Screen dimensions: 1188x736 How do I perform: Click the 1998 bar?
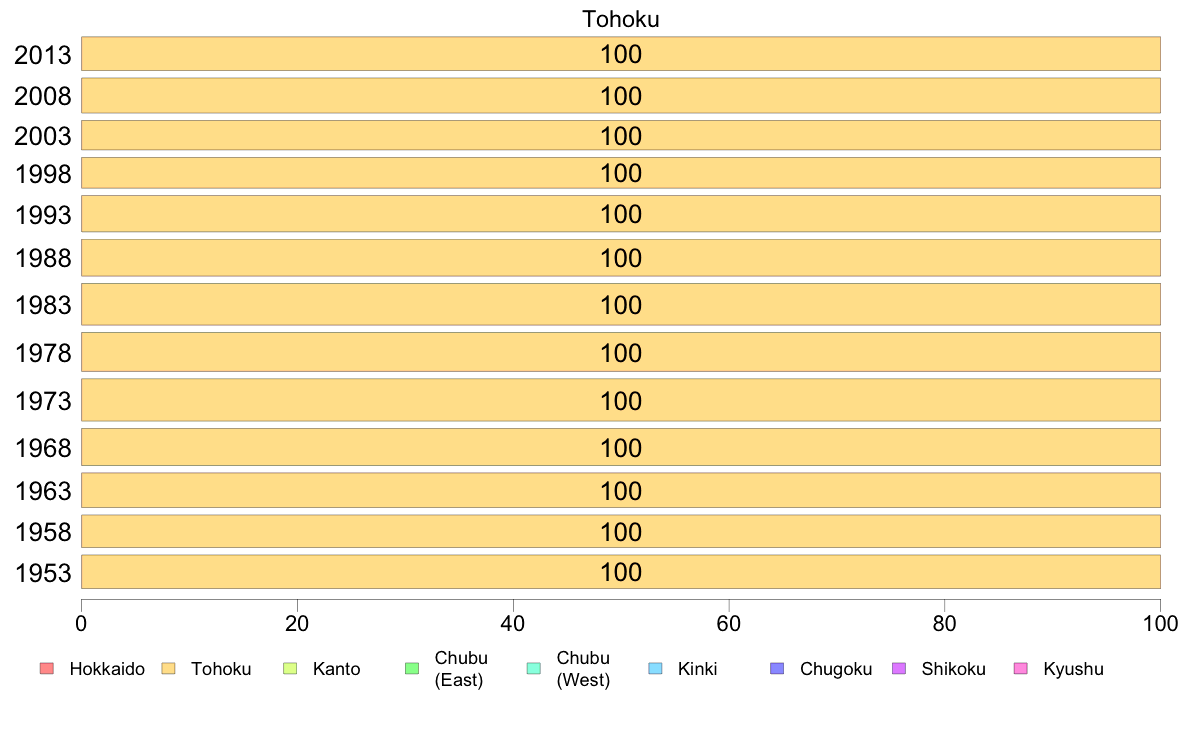pos(621,173)
